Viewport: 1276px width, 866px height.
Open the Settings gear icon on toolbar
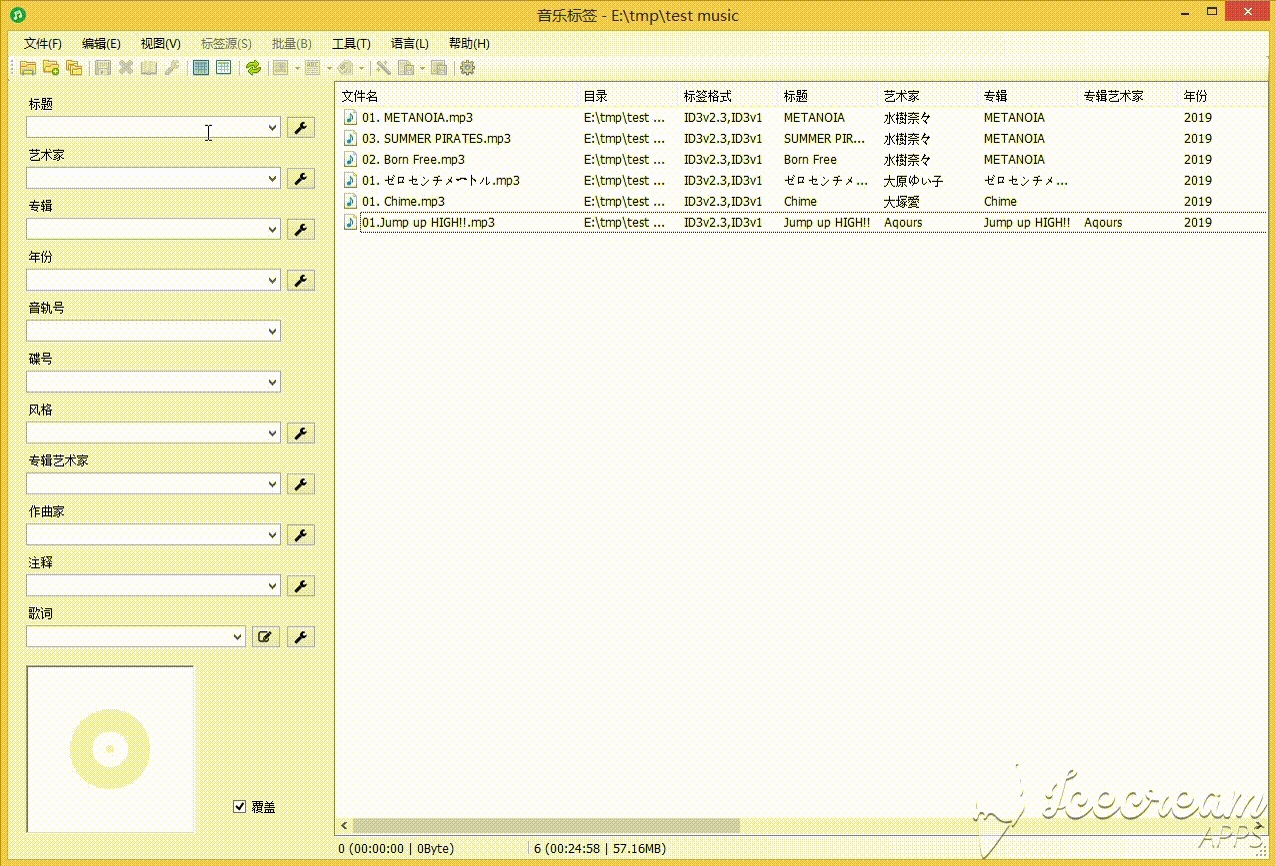[x=468, y=68]
